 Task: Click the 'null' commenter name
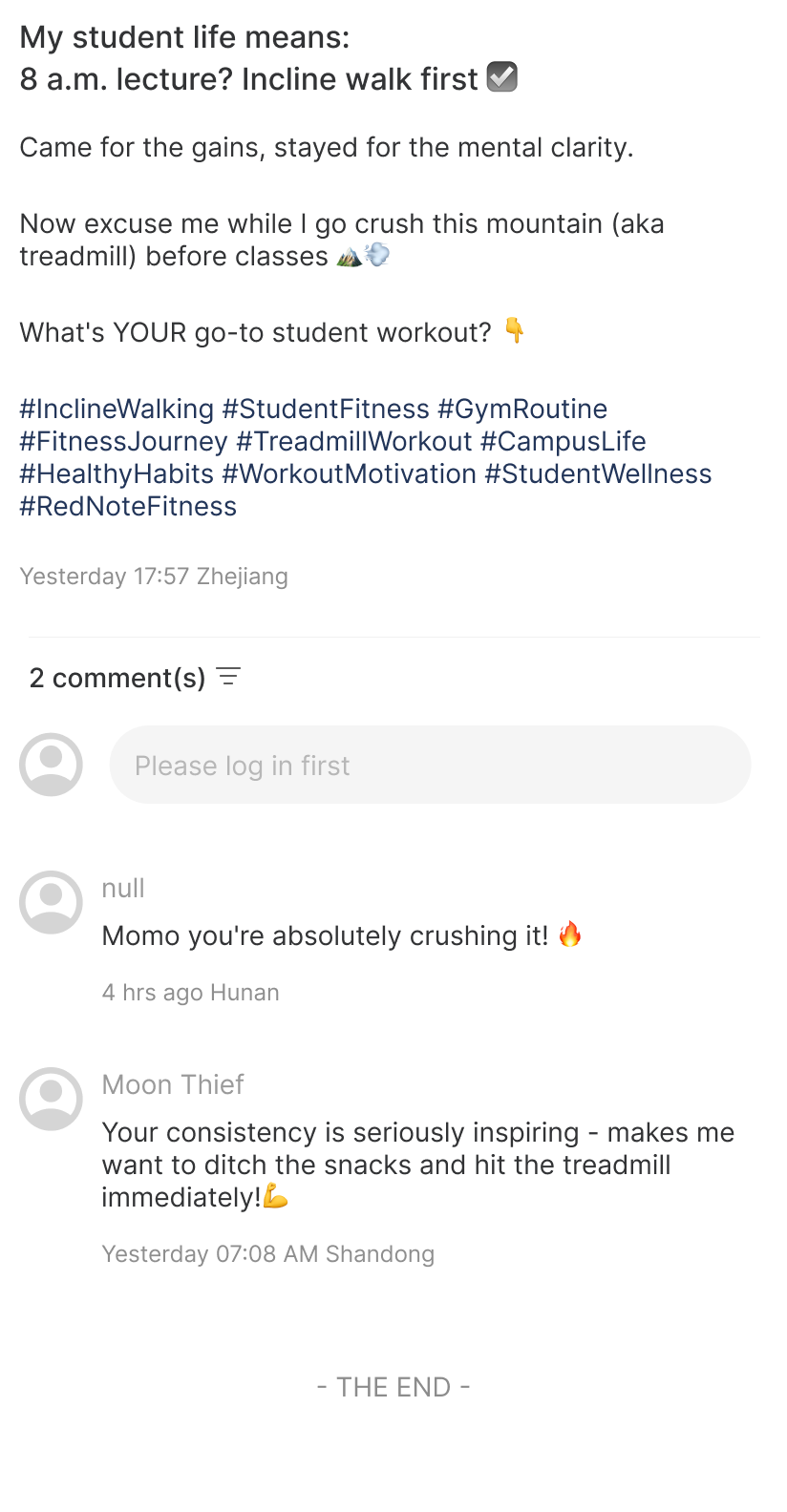pos(123,888)
